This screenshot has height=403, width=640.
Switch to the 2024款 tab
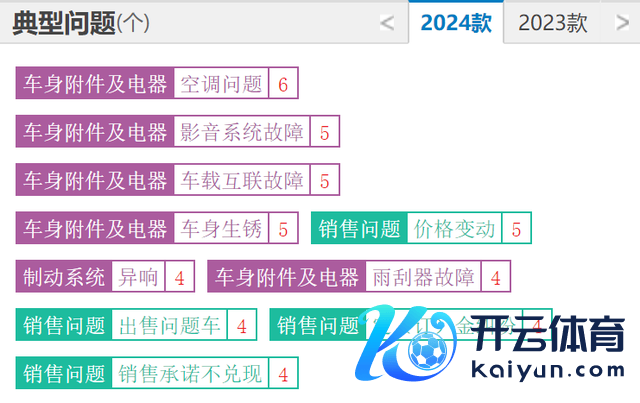click(x=456, y=23)
